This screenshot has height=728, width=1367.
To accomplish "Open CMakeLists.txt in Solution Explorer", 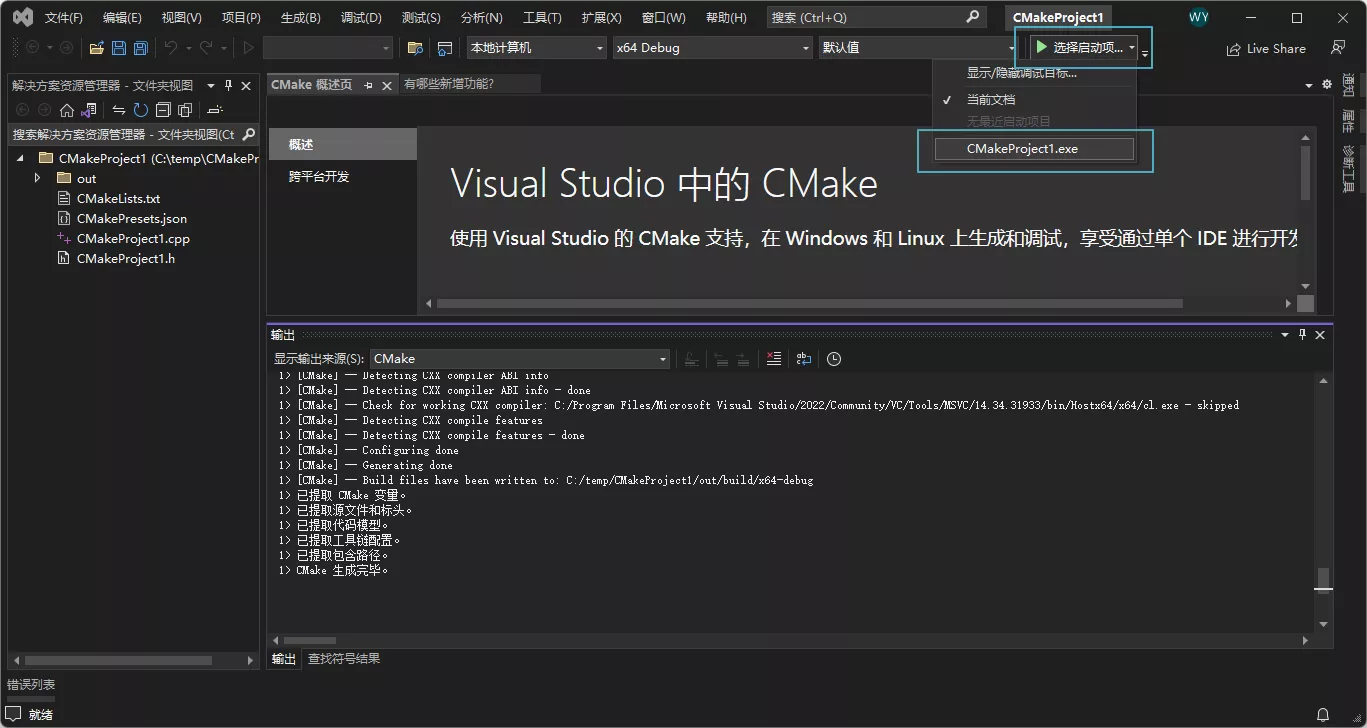I will pyautogui.click(x=119, y=198).
